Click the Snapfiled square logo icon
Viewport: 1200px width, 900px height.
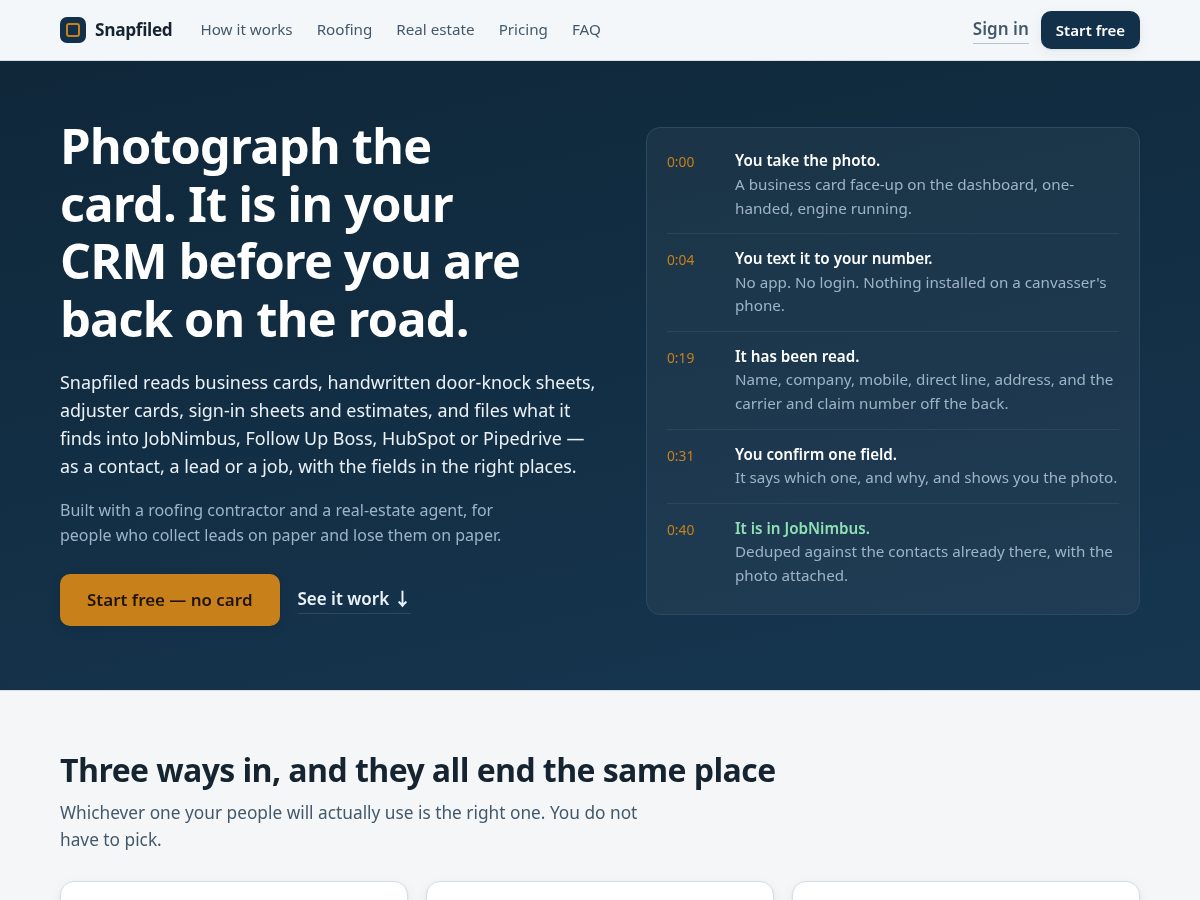[73, 30]
